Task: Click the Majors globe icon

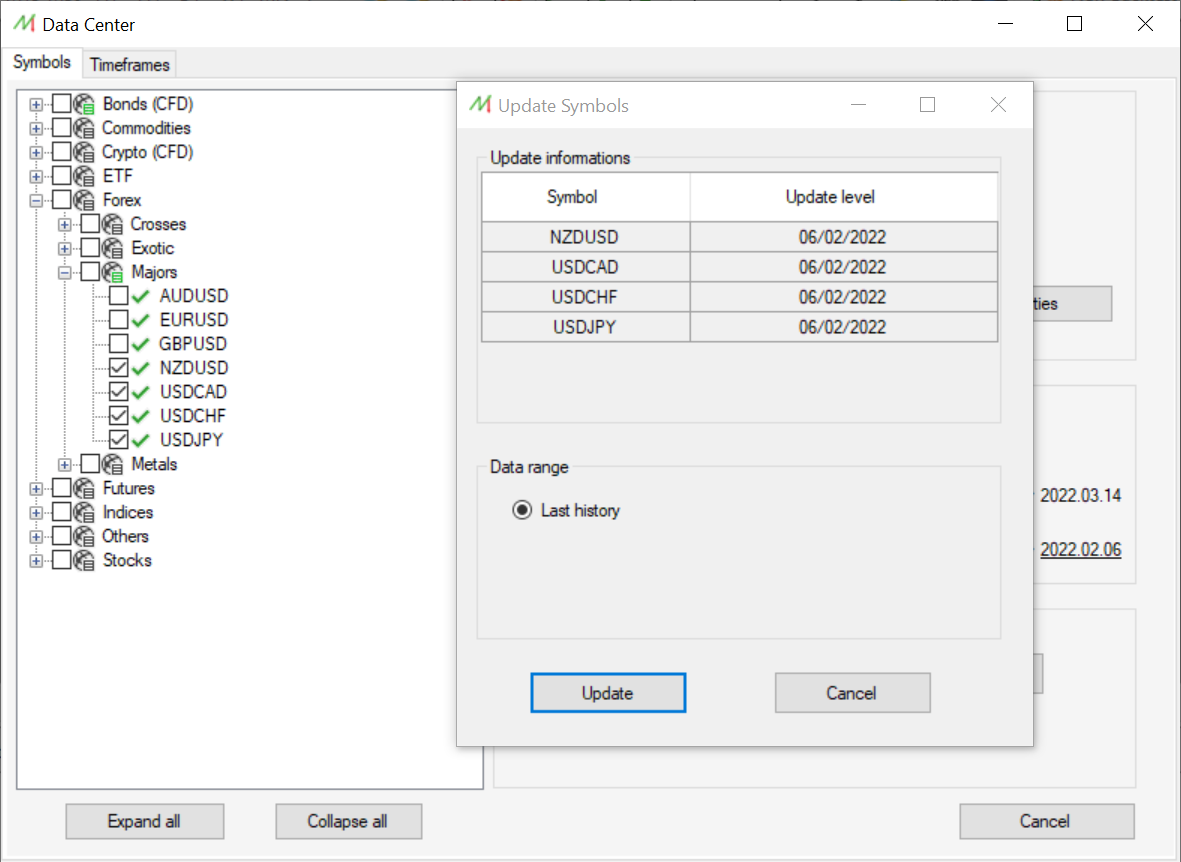Action: (113, 272)
